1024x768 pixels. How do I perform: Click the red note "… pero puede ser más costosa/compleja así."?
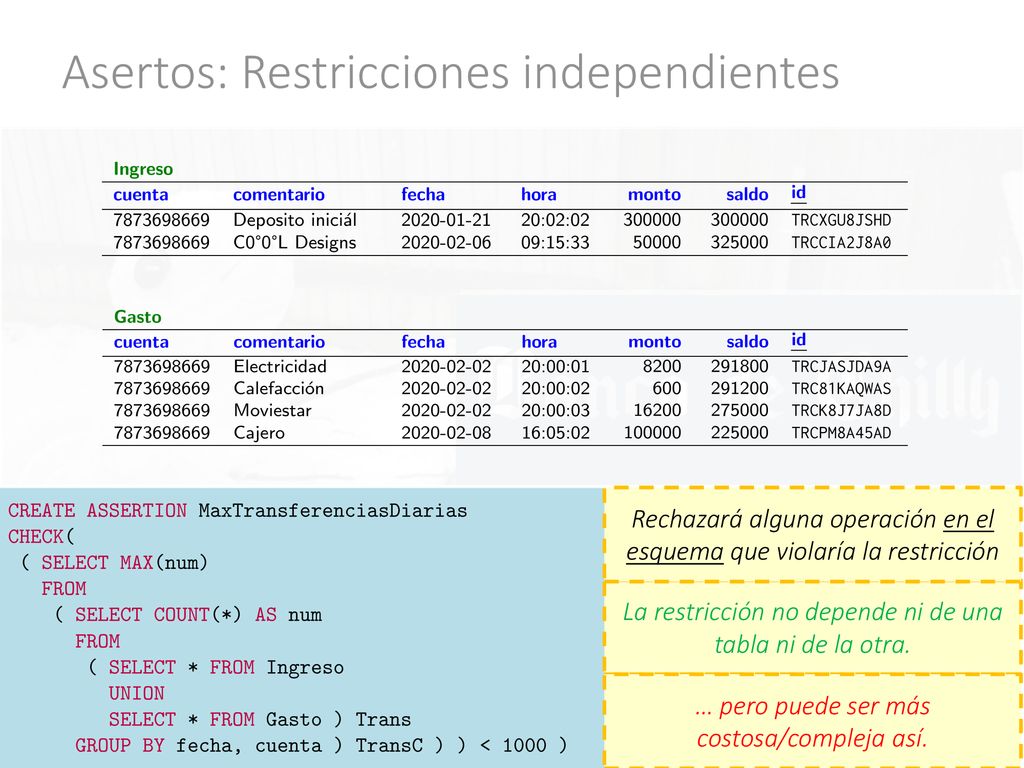[812, 722]
